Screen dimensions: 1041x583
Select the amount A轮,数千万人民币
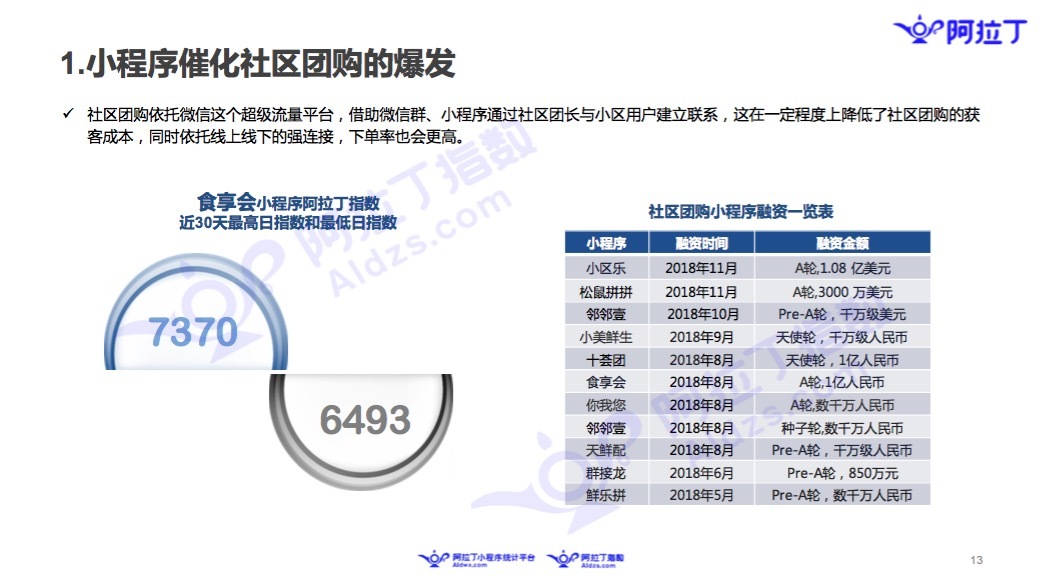(842, 405)
